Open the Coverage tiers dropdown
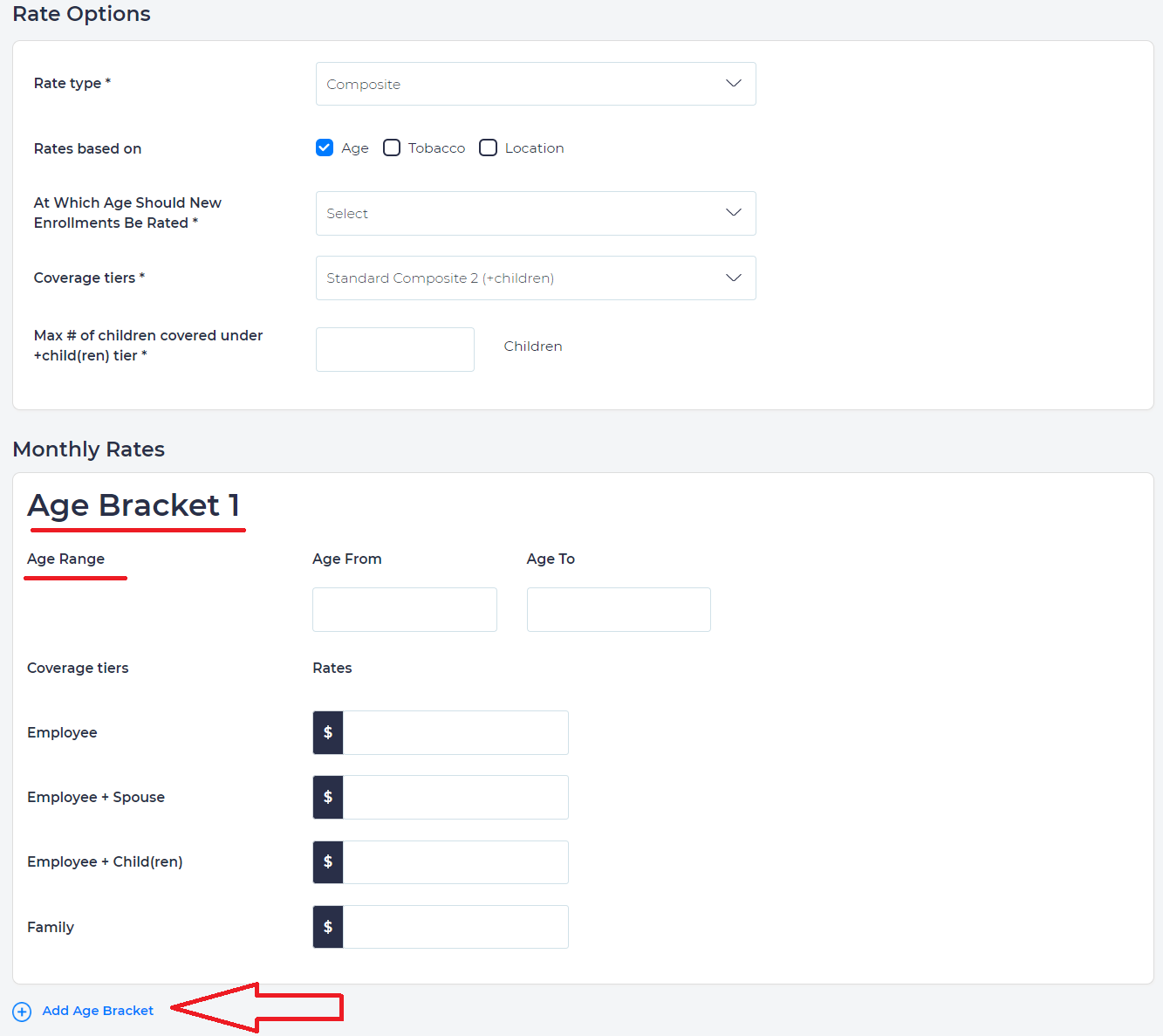Viewport: 1163px width, 1036px height. pyautogui.click(x=536, y=278)
